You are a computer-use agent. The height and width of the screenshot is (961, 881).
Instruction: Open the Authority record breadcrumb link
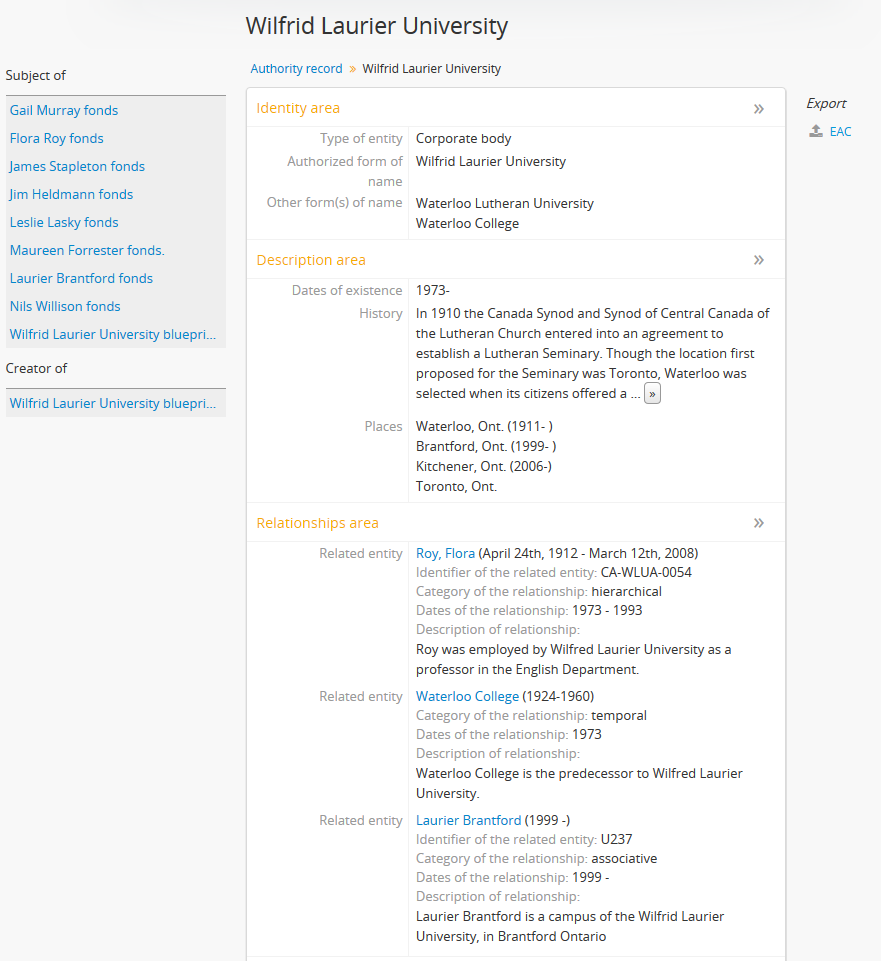(x=296, y=69)
